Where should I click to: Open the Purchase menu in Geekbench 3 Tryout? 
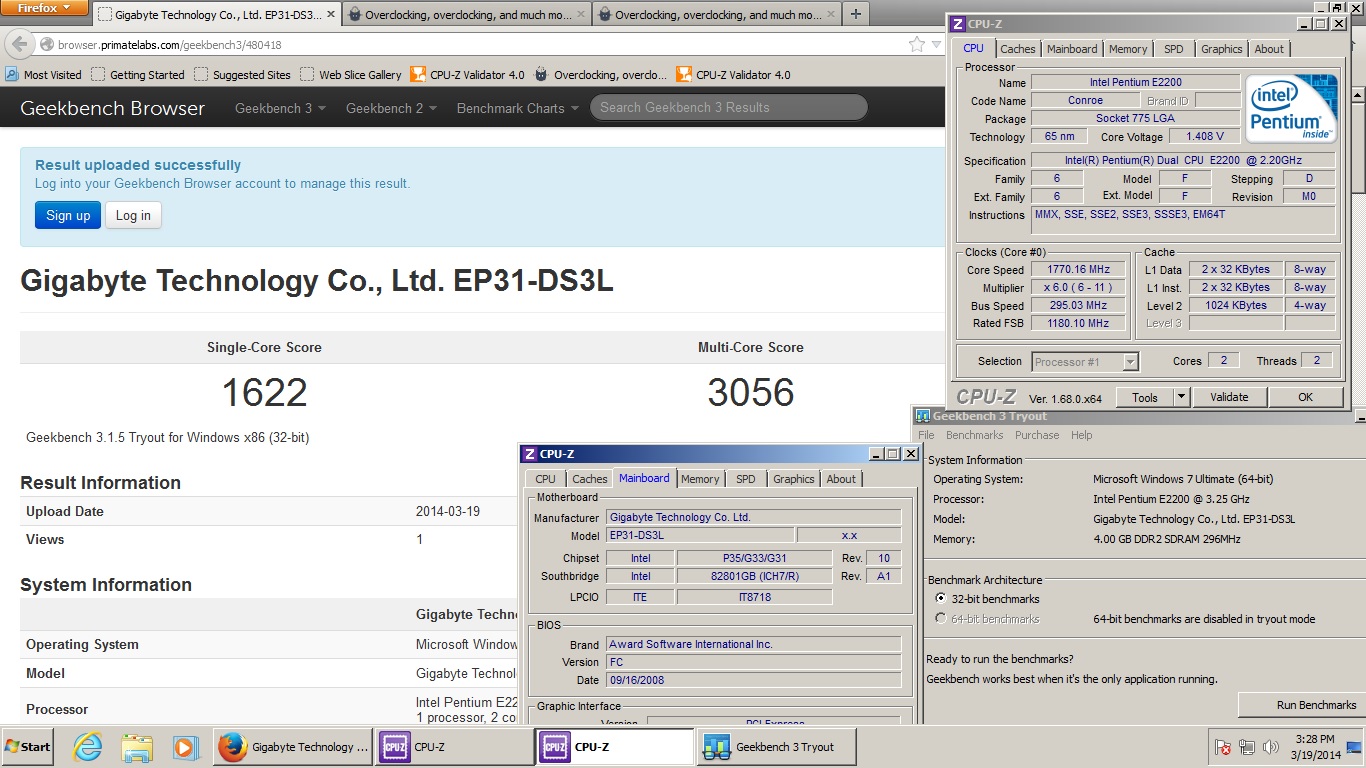(1037, 435)
